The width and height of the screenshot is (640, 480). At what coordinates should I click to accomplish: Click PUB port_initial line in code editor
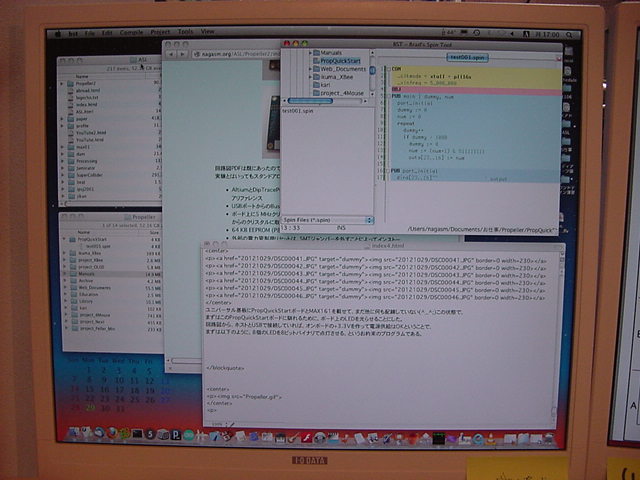(x=414, y=171)
